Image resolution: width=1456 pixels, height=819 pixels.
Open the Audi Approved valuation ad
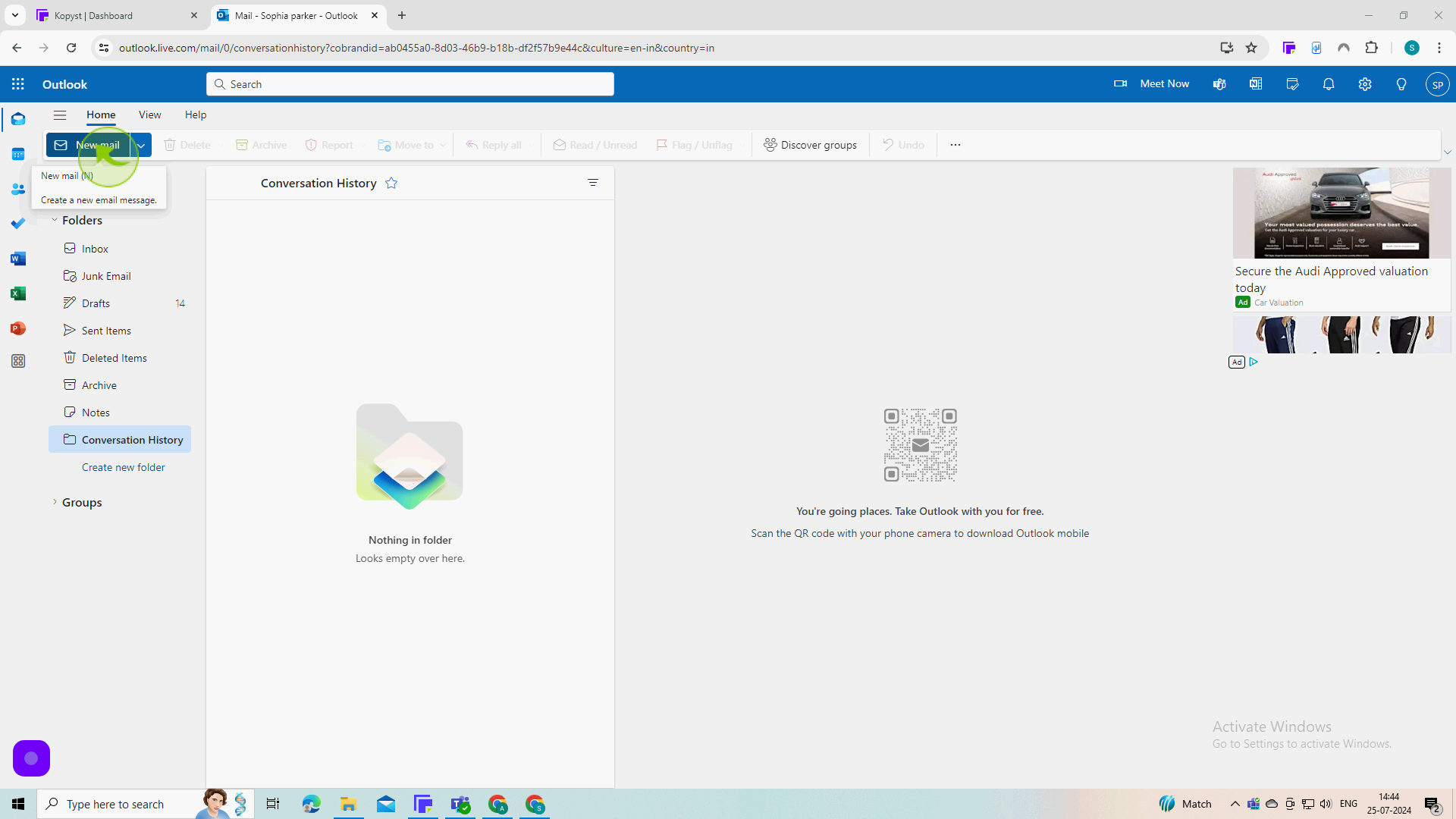click(x=1341, y=213)
